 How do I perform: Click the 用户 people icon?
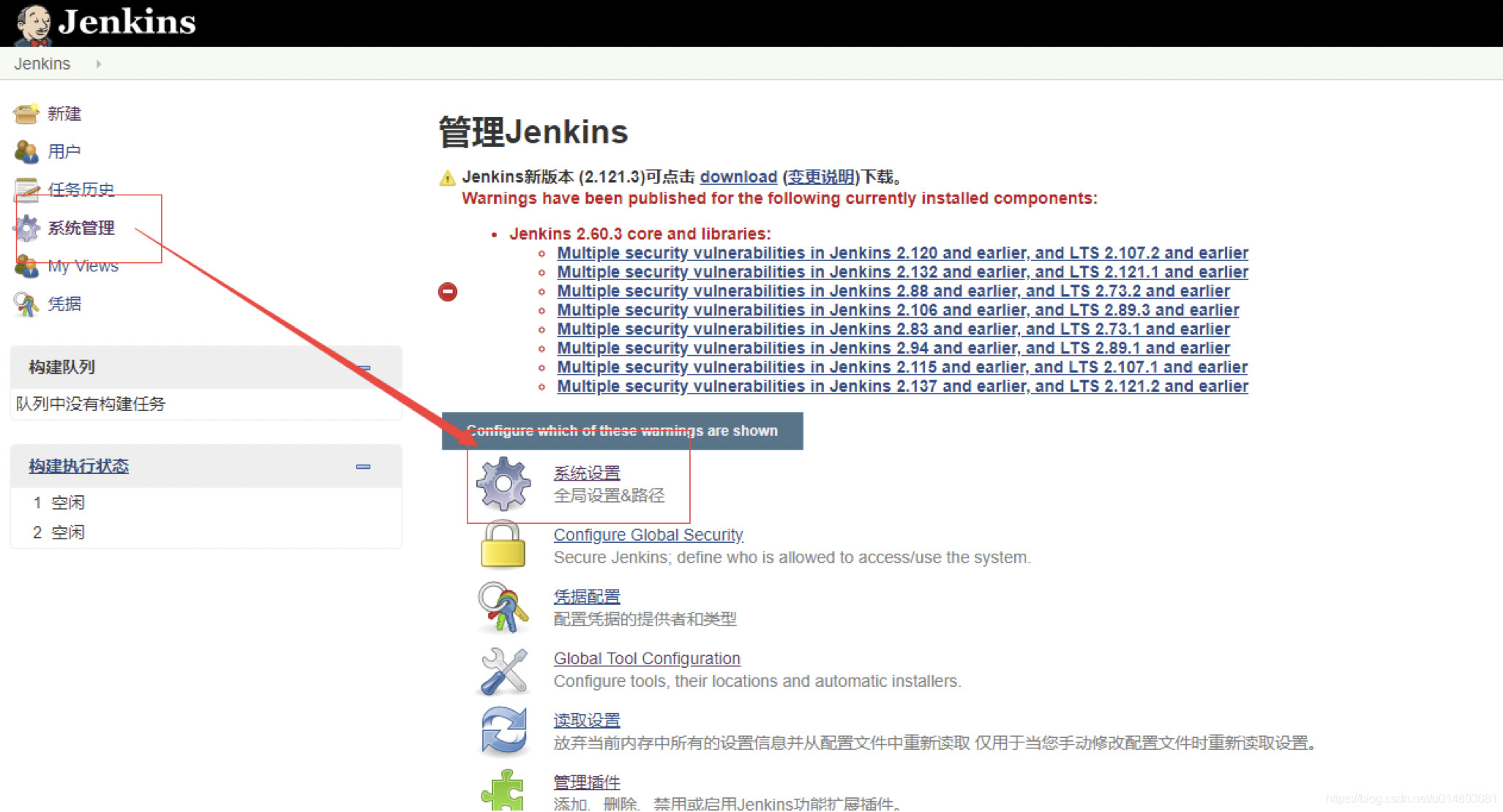(x=26, y=151)
